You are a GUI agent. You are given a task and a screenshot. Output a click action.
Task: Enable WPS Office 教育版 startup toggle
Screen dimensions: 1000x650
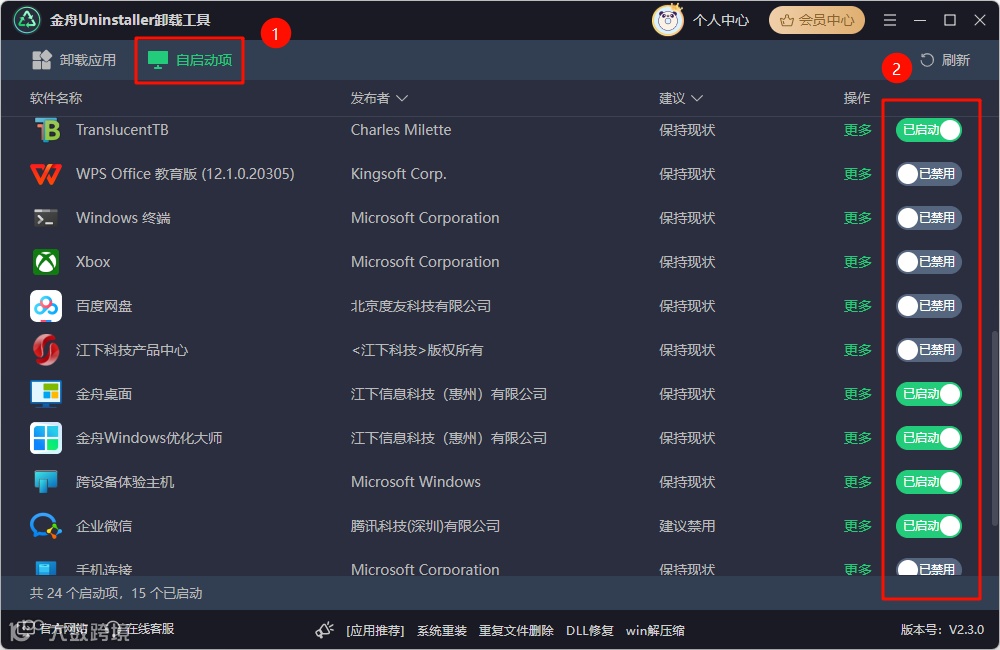pos(929,174)
